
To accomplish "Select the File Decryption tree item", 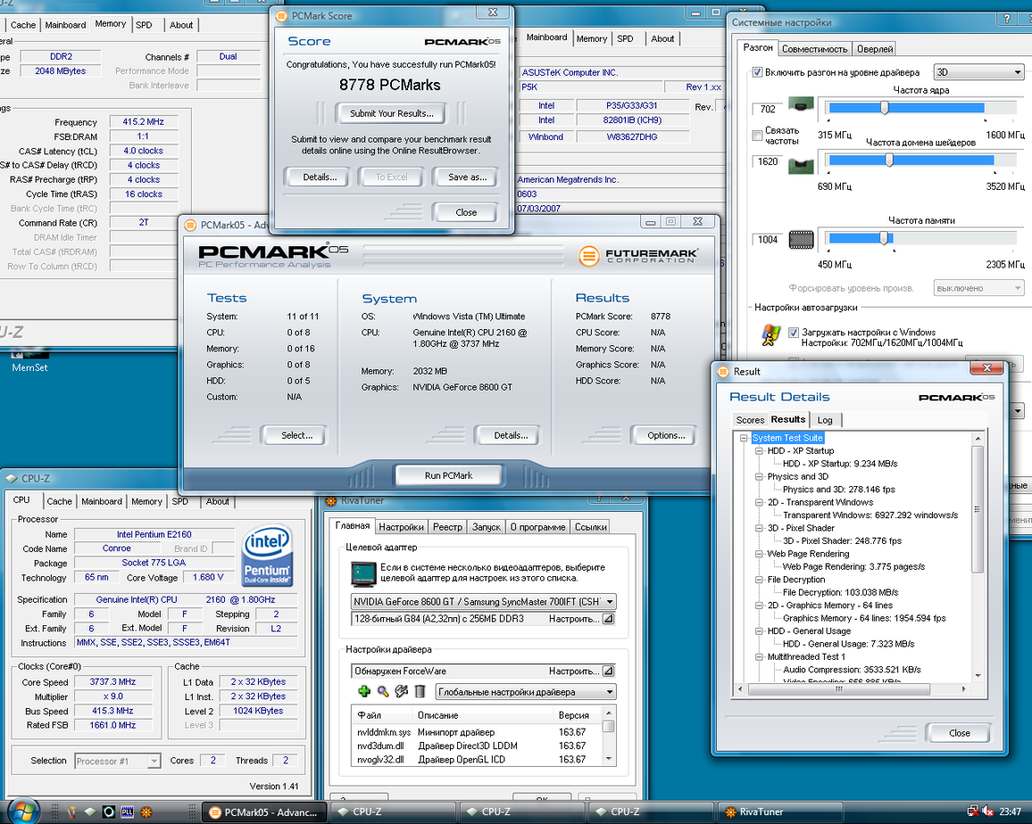I will [796, 579].
